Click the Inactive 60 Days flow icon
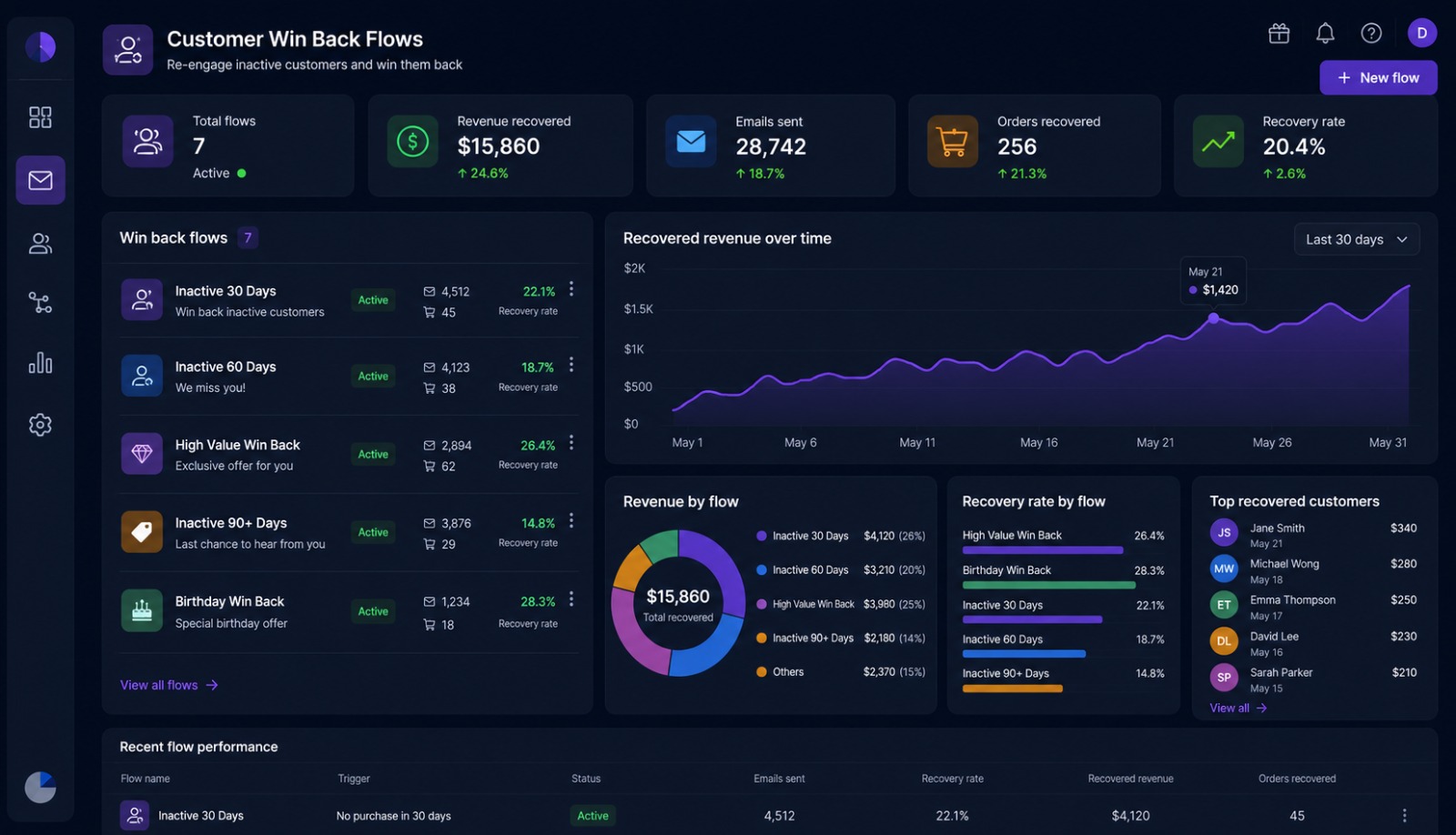The height and width of the screenshot is (835, 1456). [x=142, y=376]
